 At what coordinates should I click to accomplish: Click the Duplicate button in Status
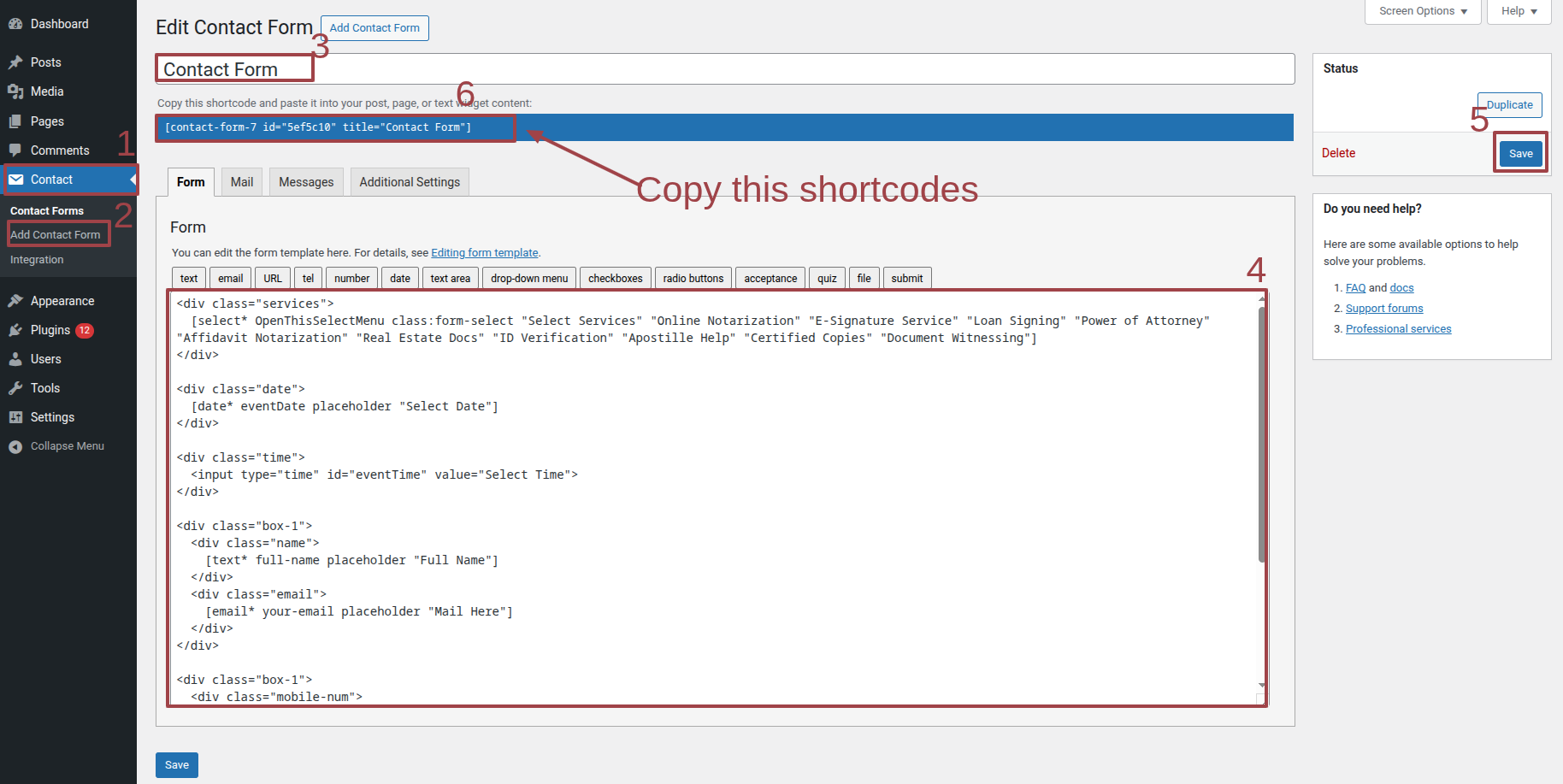pos(1509,105)
